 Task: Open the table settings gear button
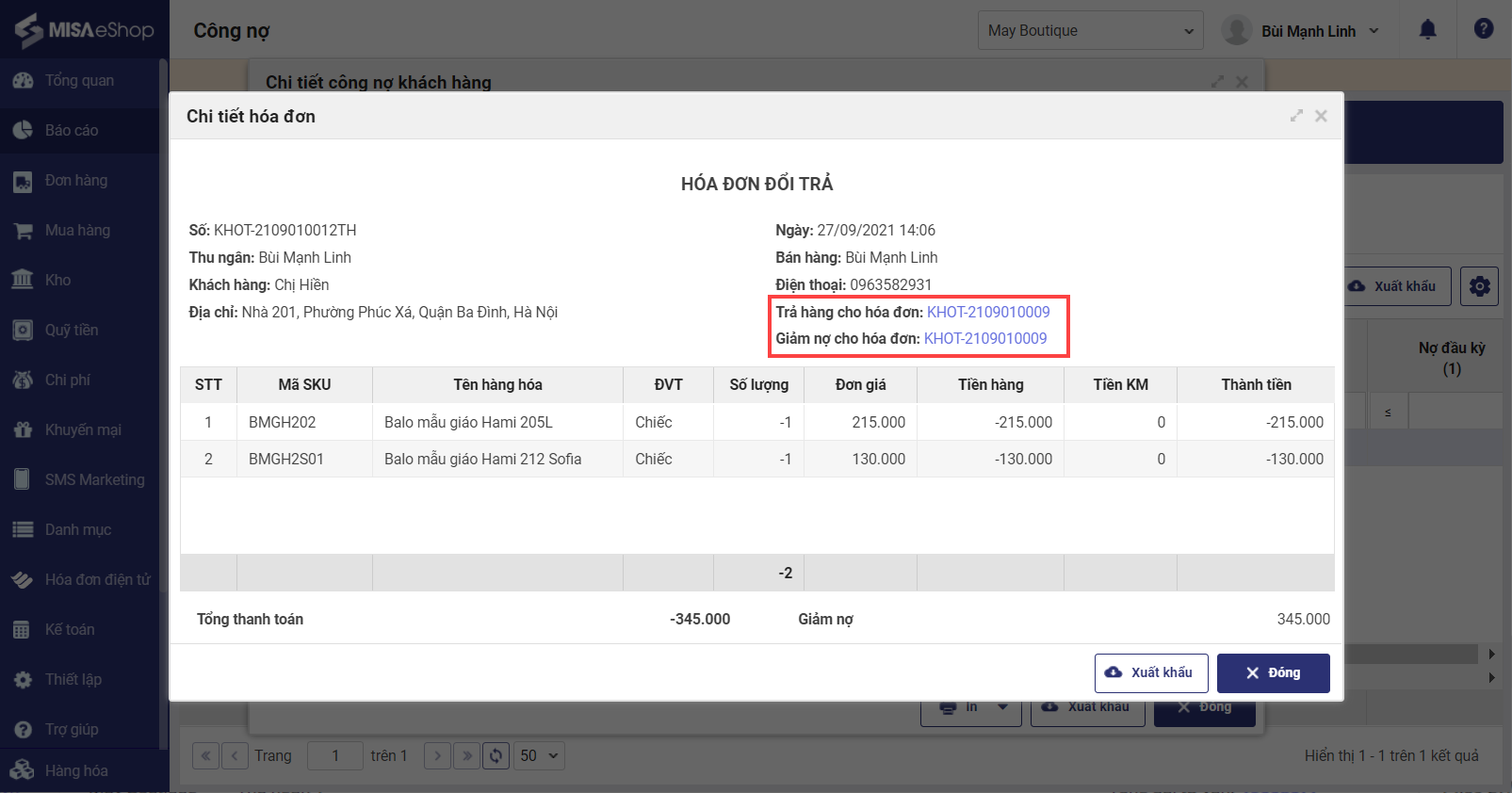tap(1479, 286)
